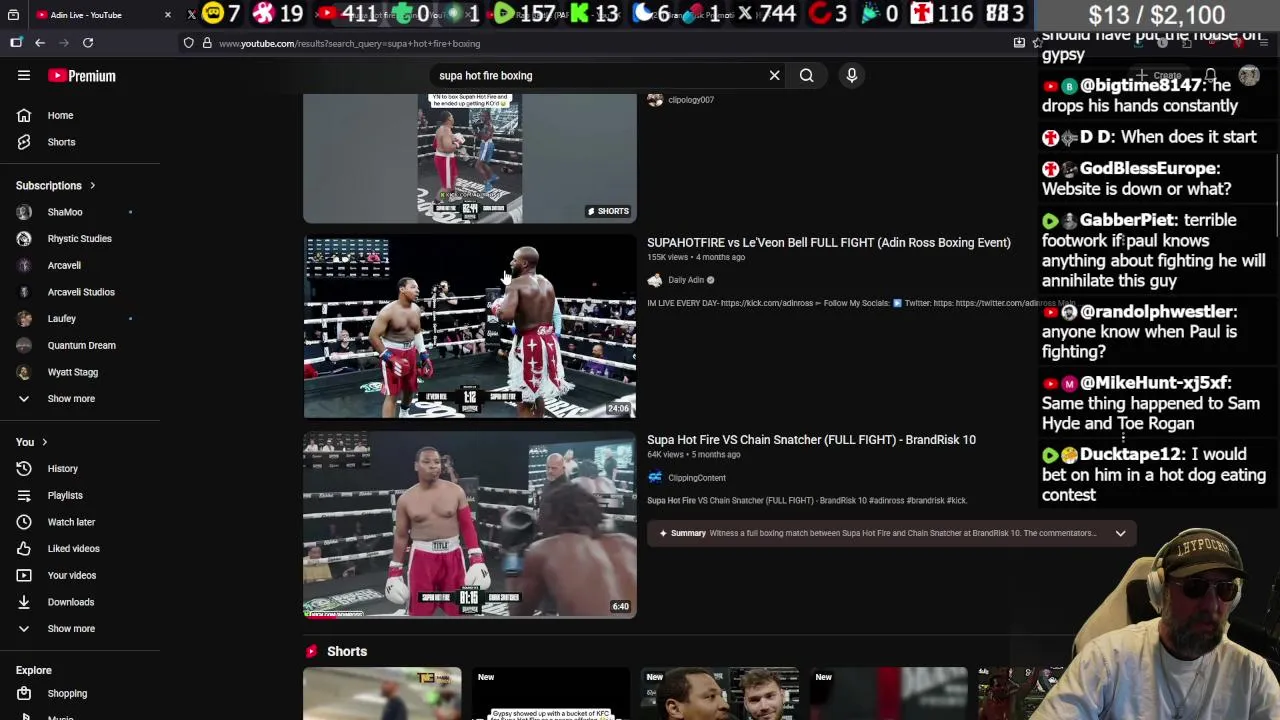Open Supa Hot Fire VS Chain Snatcher title
1280x720 pixels.
click(811, 440)
